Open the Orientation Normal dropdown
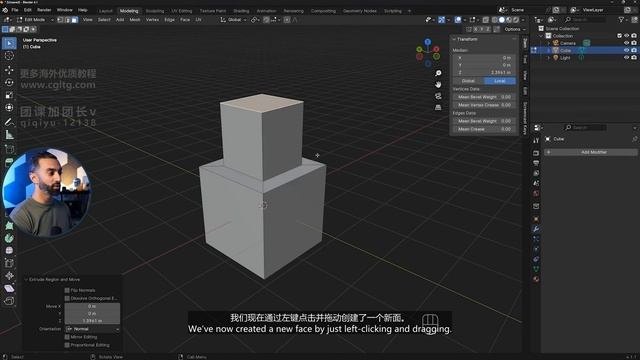640x360 pixels. pos(93,329)
